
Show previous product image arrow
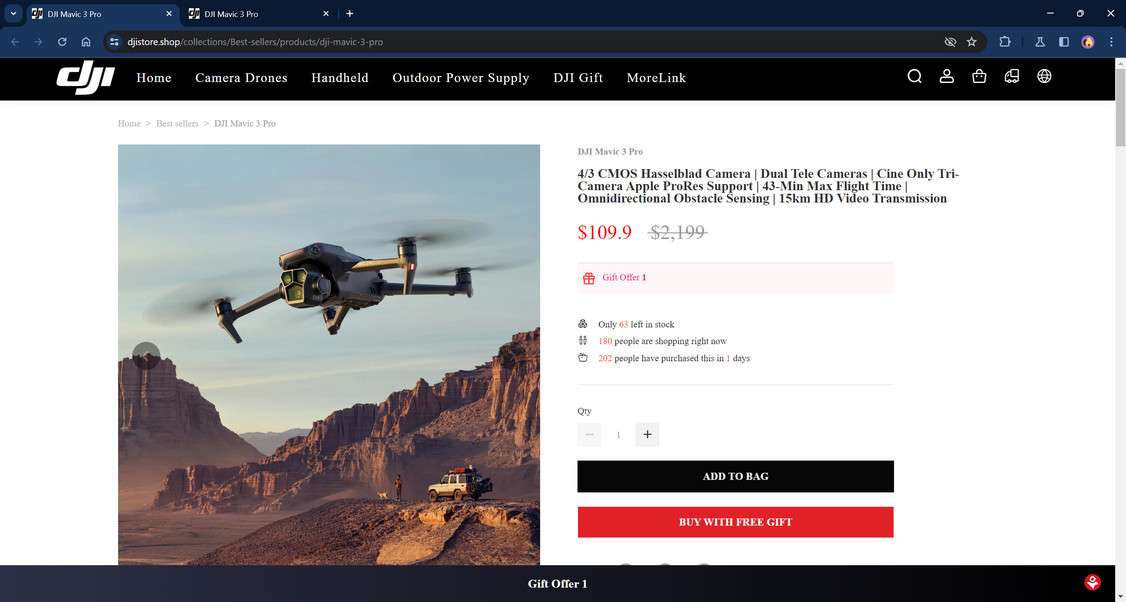146,355
